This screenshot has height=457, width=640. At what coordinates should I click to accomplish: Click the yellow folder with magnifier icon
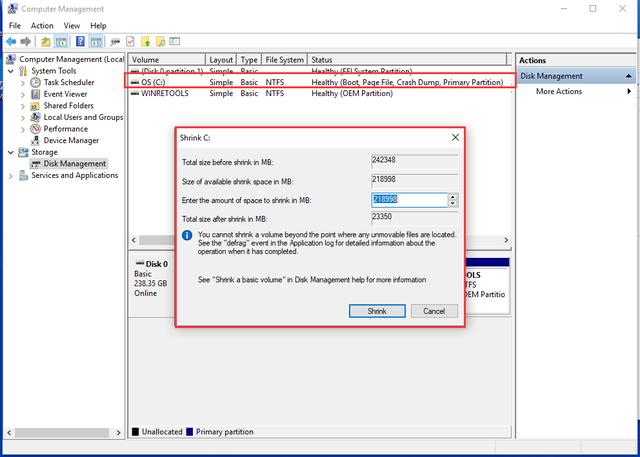pos(160,41)
